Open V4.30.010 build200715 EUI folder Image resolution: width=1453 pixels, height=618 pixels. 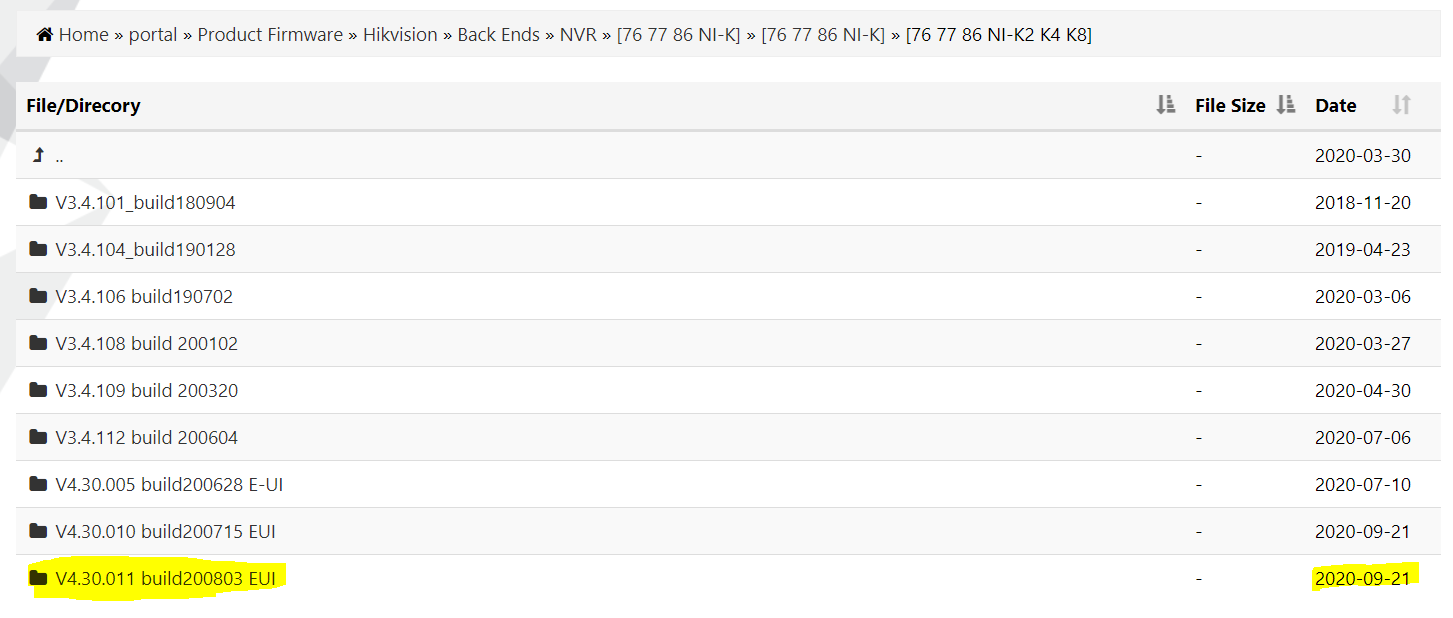point(165,531)
